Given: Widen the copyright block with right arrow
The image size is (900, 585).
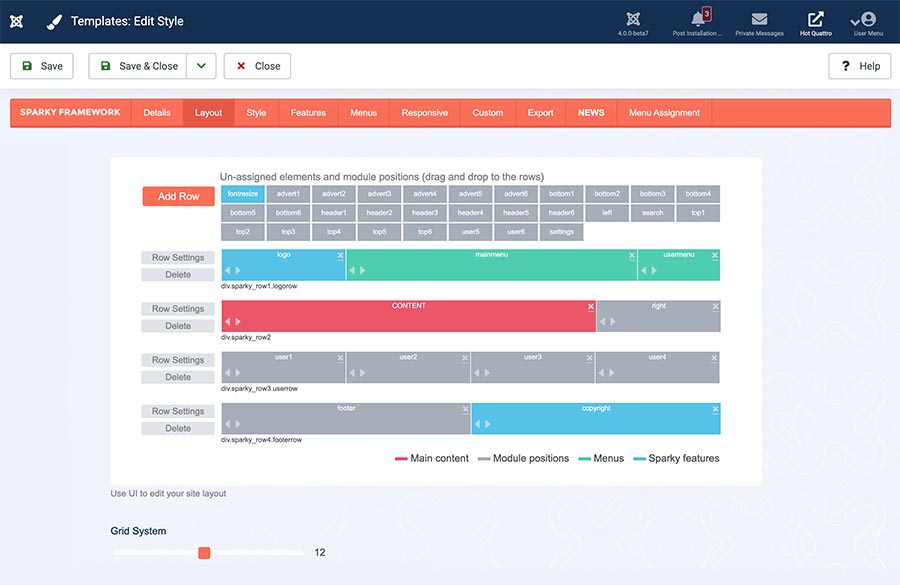Looking at the screenshot, I should 488,424.
